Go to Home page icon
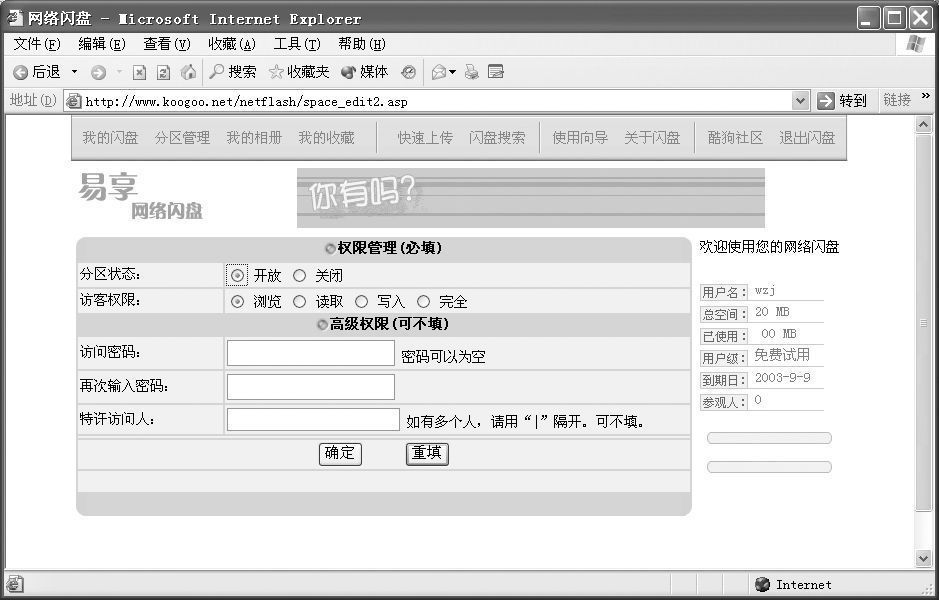The image size is (939, 600). pyautogui.click(x=188, y=72)
